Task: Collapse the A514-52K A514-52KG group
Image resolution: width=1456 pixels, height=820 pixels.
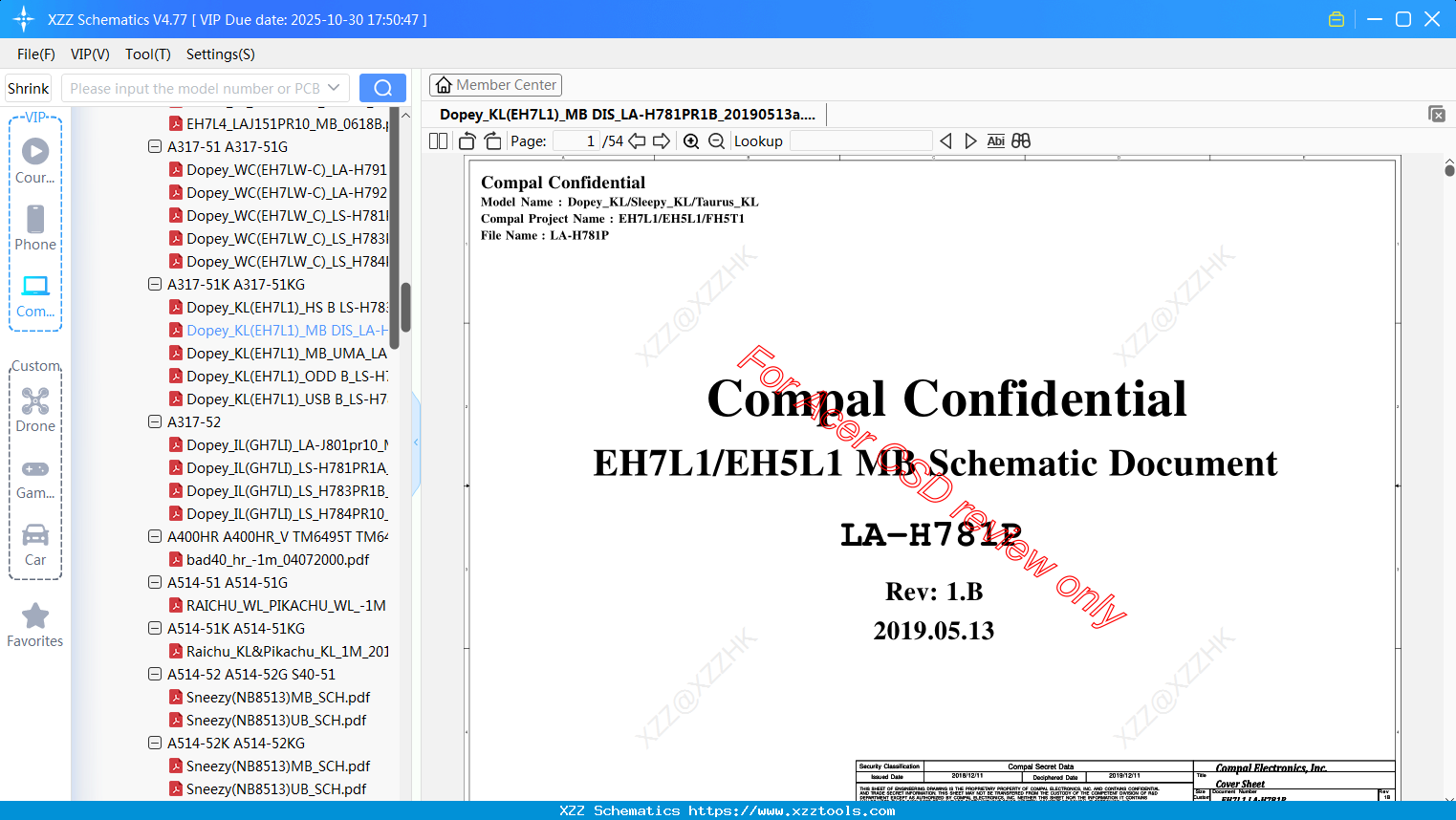Action: (155, 744)
